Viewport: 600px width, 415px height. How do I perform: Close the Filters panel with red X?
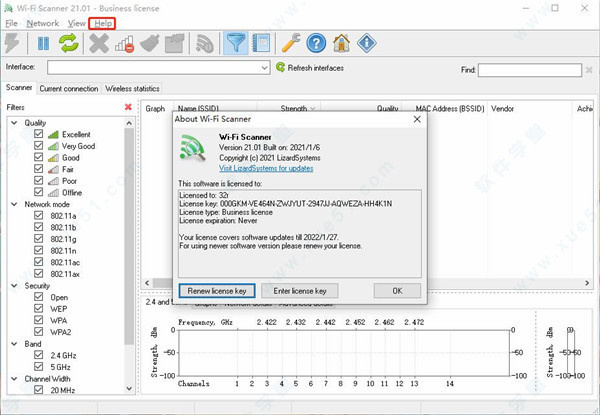[x=128, y=107]
